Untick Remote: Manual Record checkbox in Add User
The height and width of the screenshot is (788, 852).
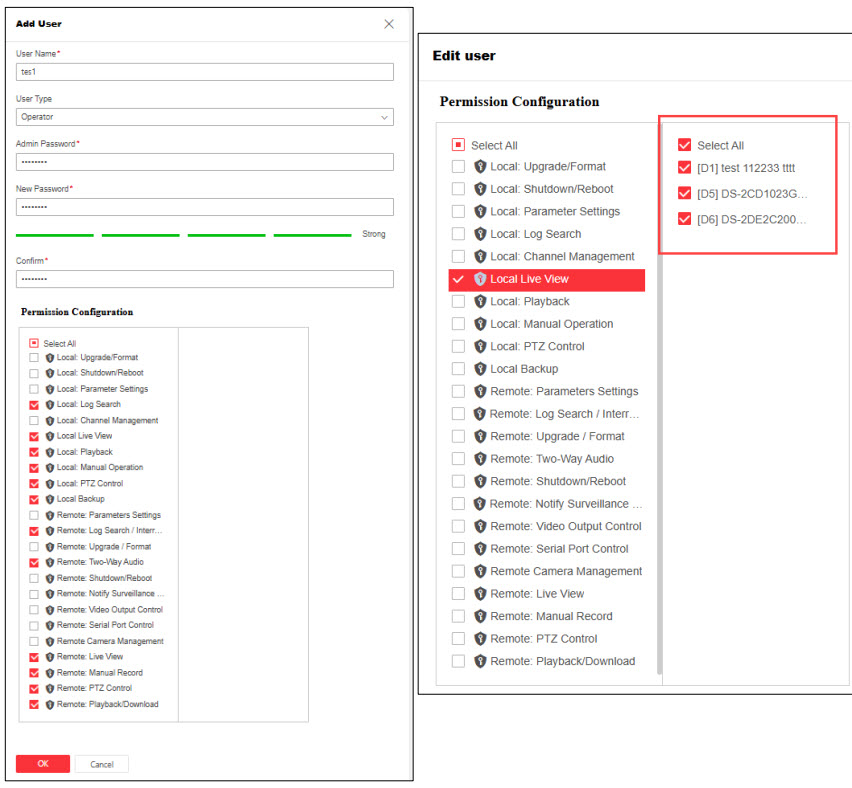coord(35,673)
